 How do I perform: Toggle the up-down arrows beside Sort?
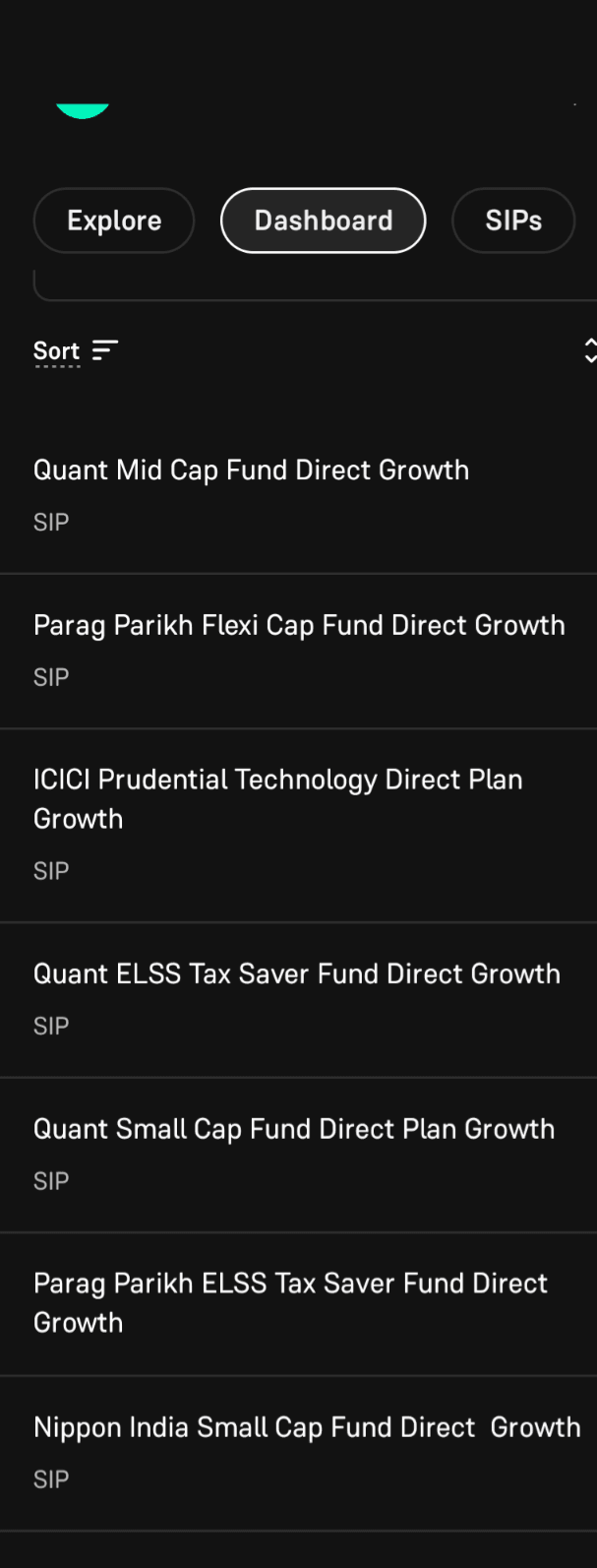point(589,350)
